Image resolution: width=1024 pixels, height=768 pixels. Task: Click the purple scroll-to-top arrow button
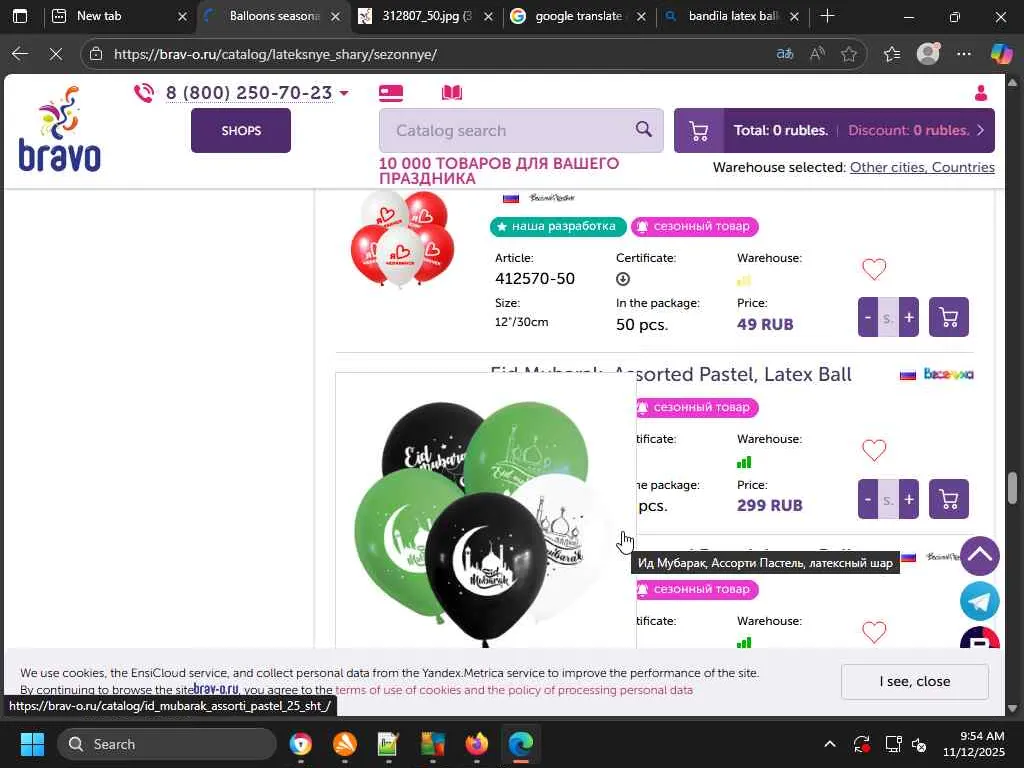coord(980,556)
